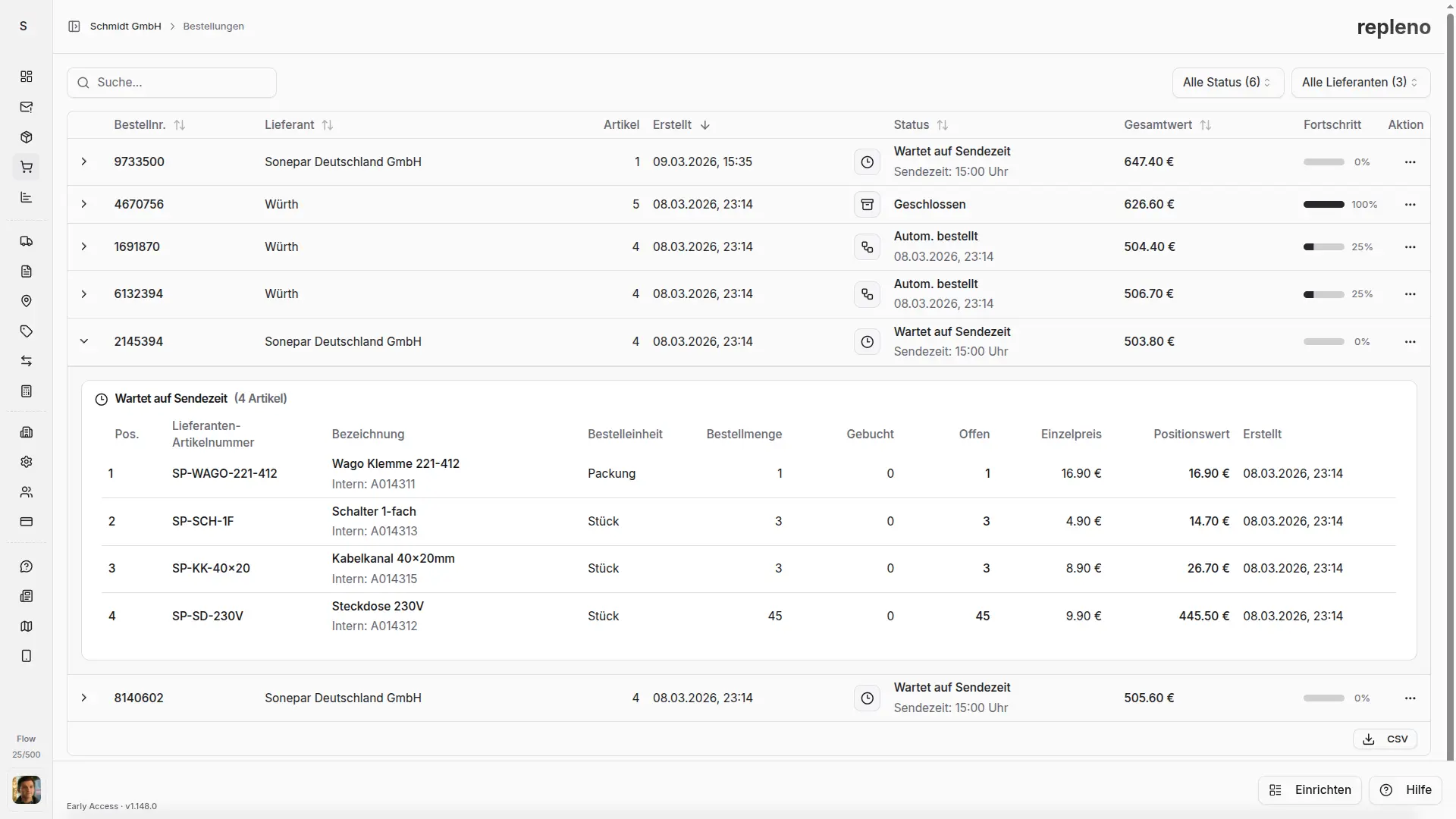Open the calculator sidebar icon

[27, 391]
